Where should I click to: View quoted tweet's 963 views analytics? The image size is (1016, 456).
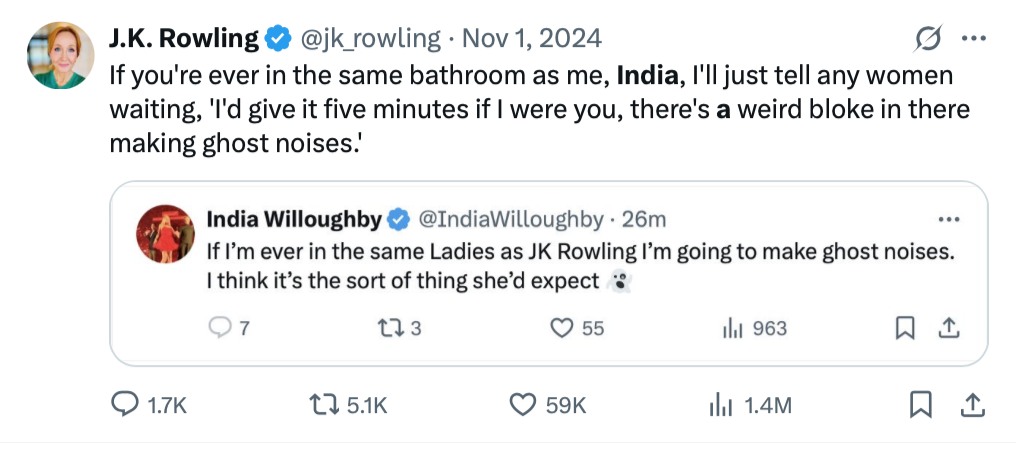[x=729, y=328]
